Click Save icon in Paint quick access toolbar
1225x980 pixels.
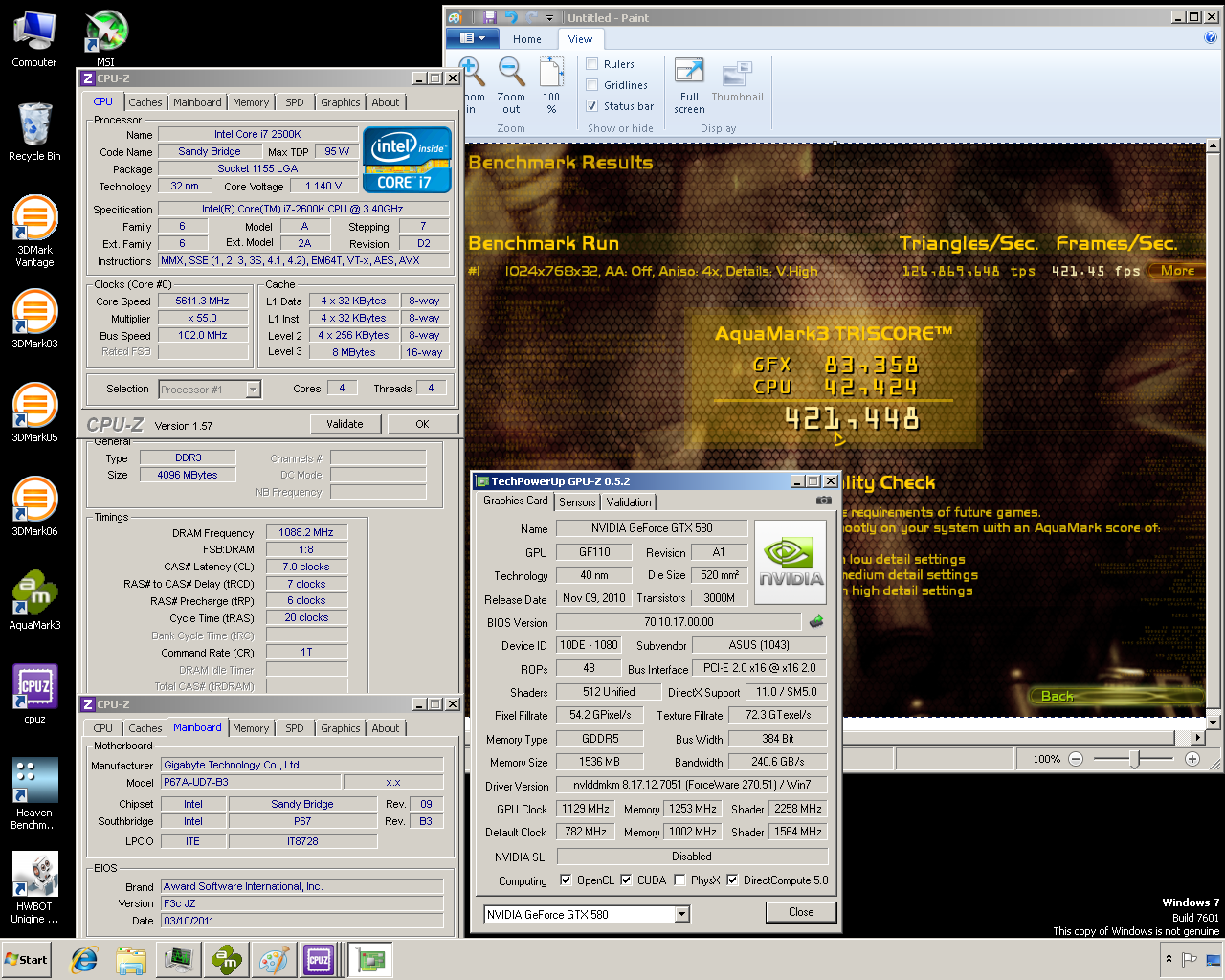[x=489, y=17]
